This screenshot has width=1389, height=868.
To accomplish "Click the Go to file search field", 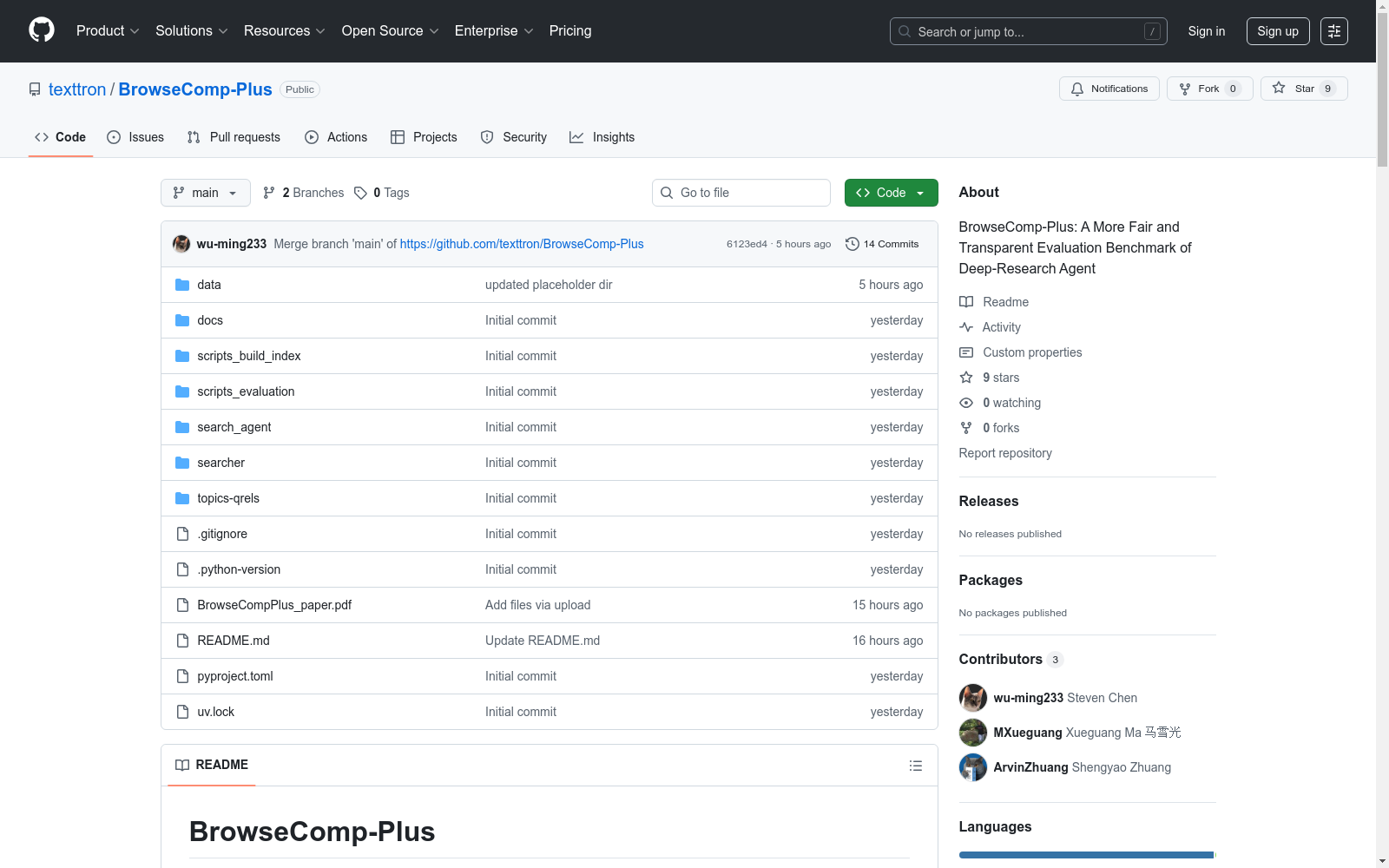I will (x=741, y=193).
